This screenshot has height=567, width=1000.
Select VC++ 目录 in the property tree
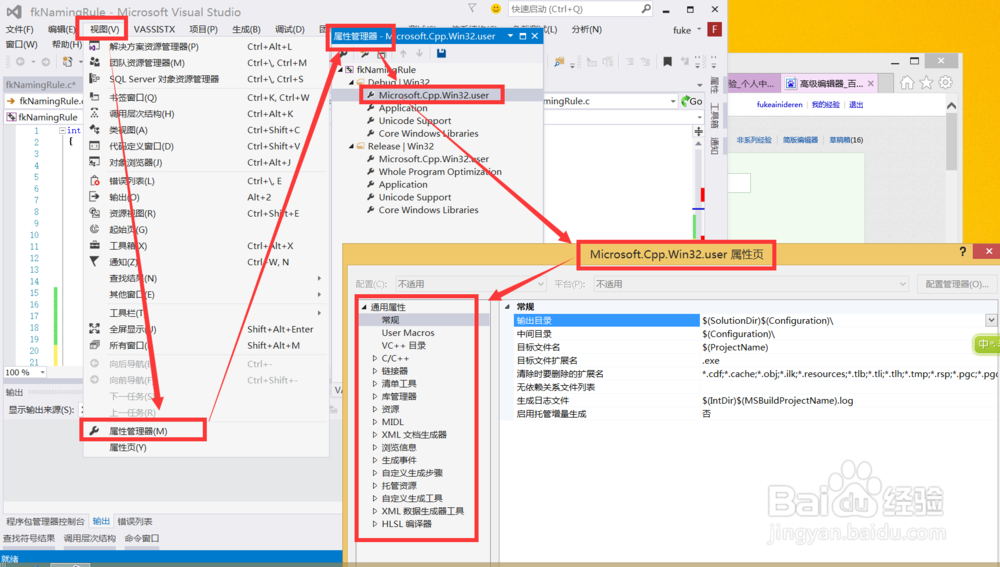tap(404, 345)
